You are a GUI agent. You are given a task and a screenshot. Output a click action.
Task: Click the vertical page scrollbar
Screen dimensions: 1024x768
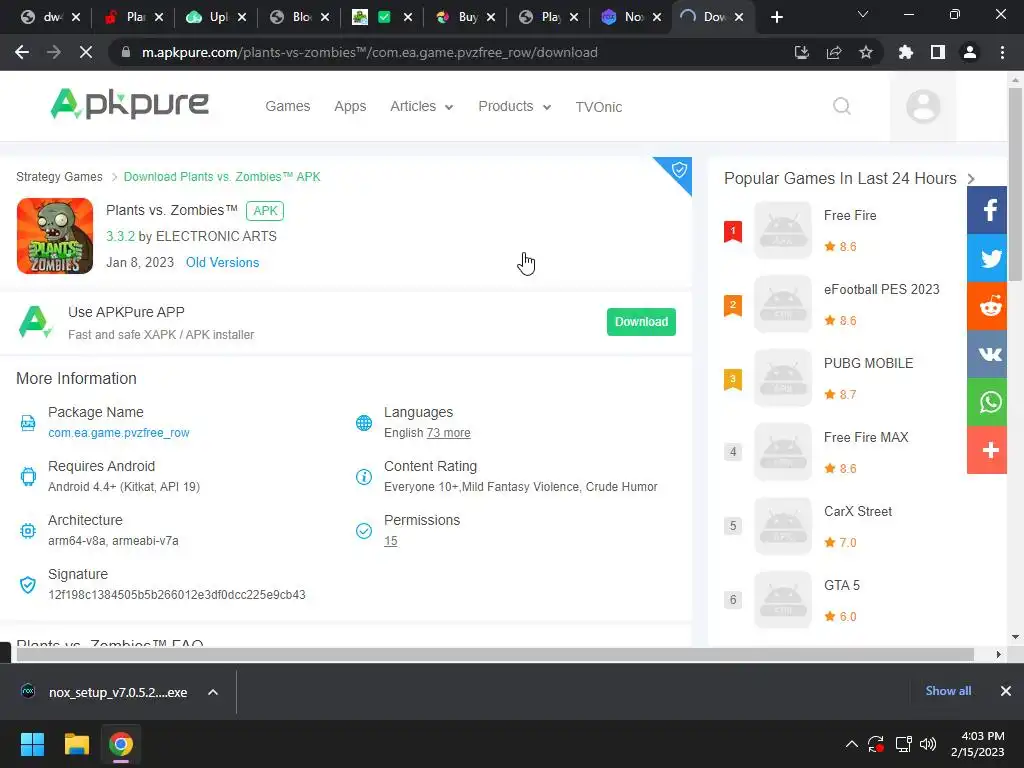[1015, 186]
